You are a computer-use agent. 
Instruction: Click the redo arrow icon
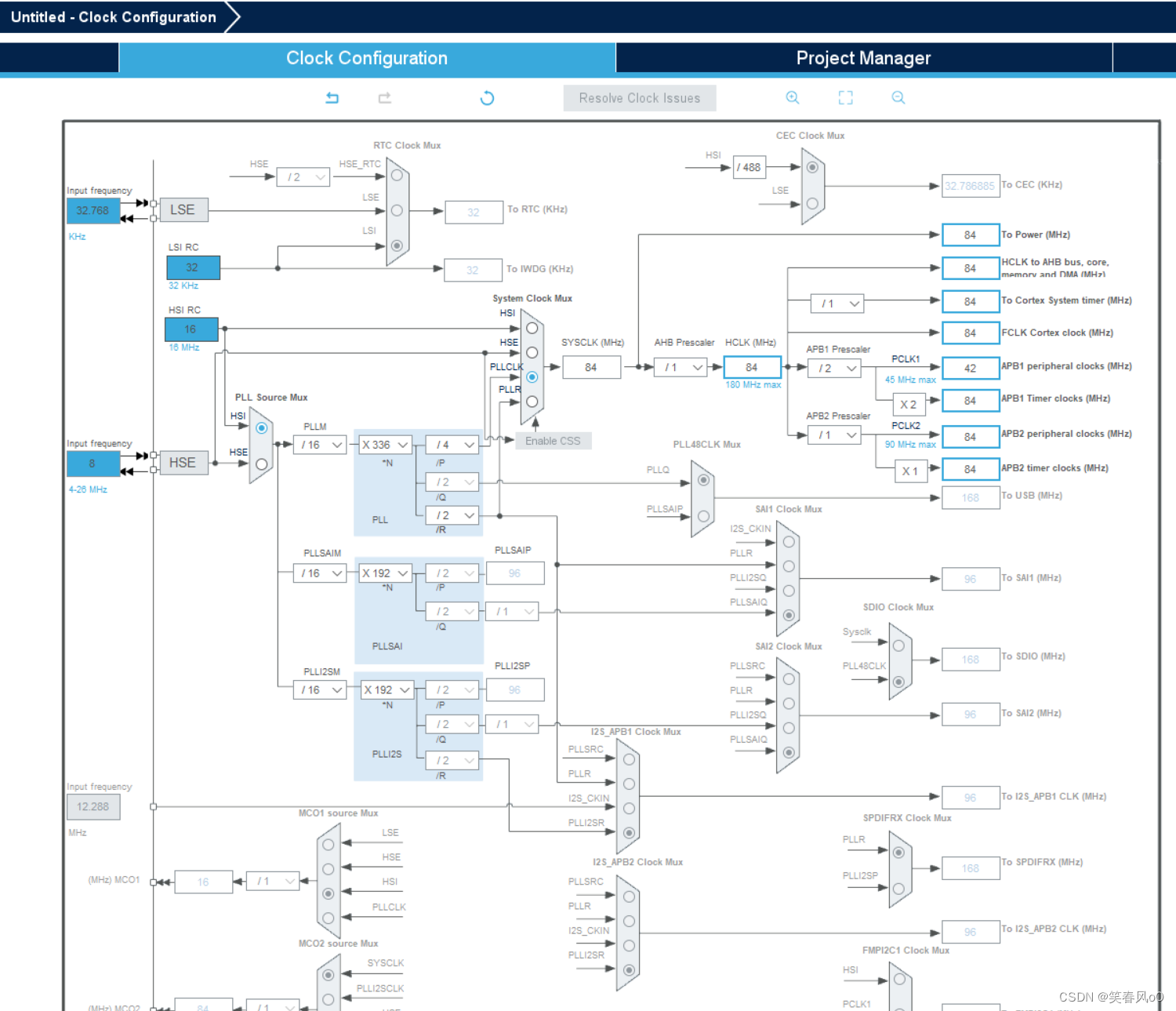(384, 98)
